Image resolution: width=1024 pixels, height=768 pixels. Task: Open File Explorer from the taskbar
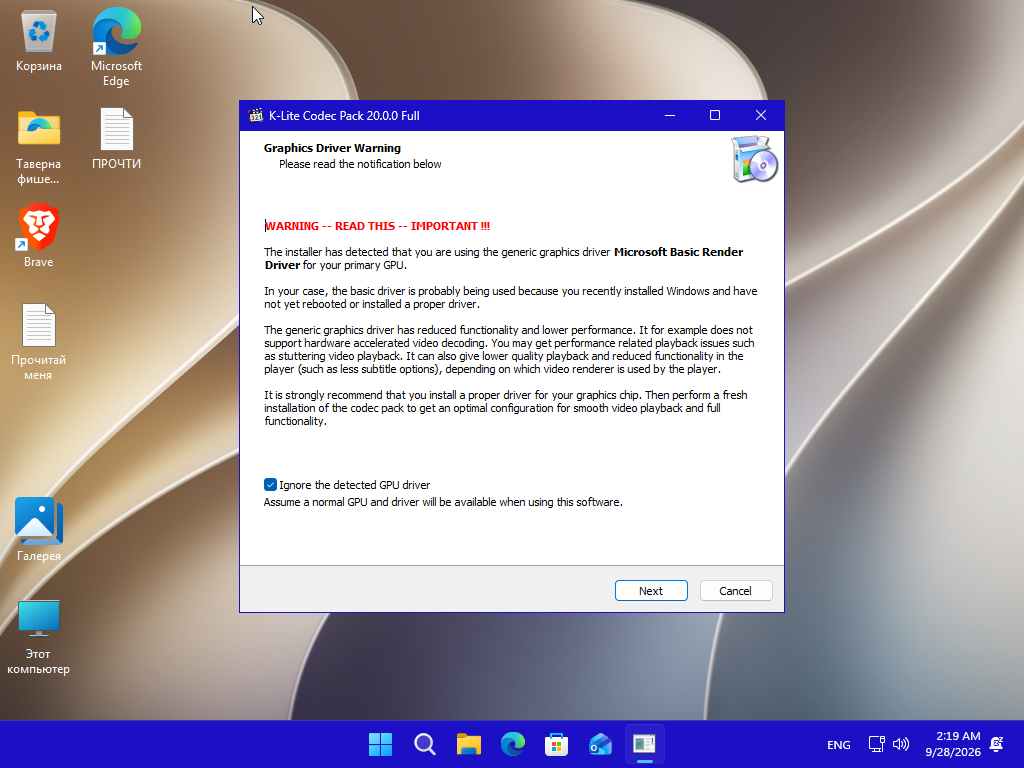tap(468, 744)
